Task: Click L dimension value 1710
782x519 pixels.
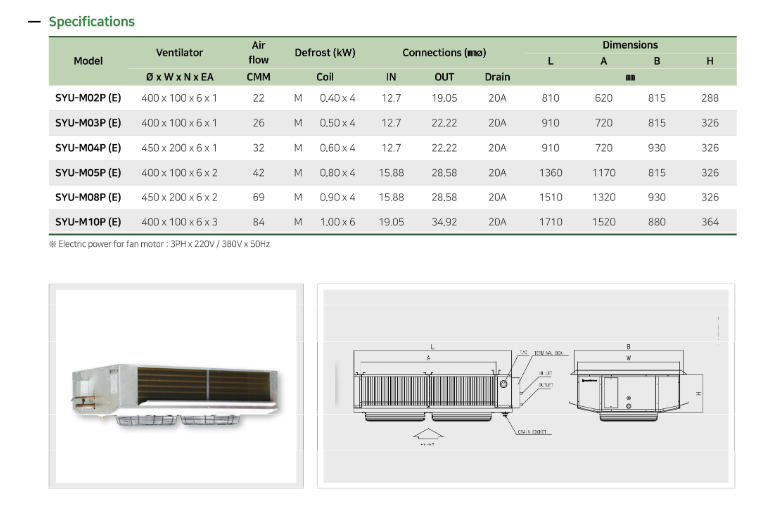Action: tap(550, 222)
